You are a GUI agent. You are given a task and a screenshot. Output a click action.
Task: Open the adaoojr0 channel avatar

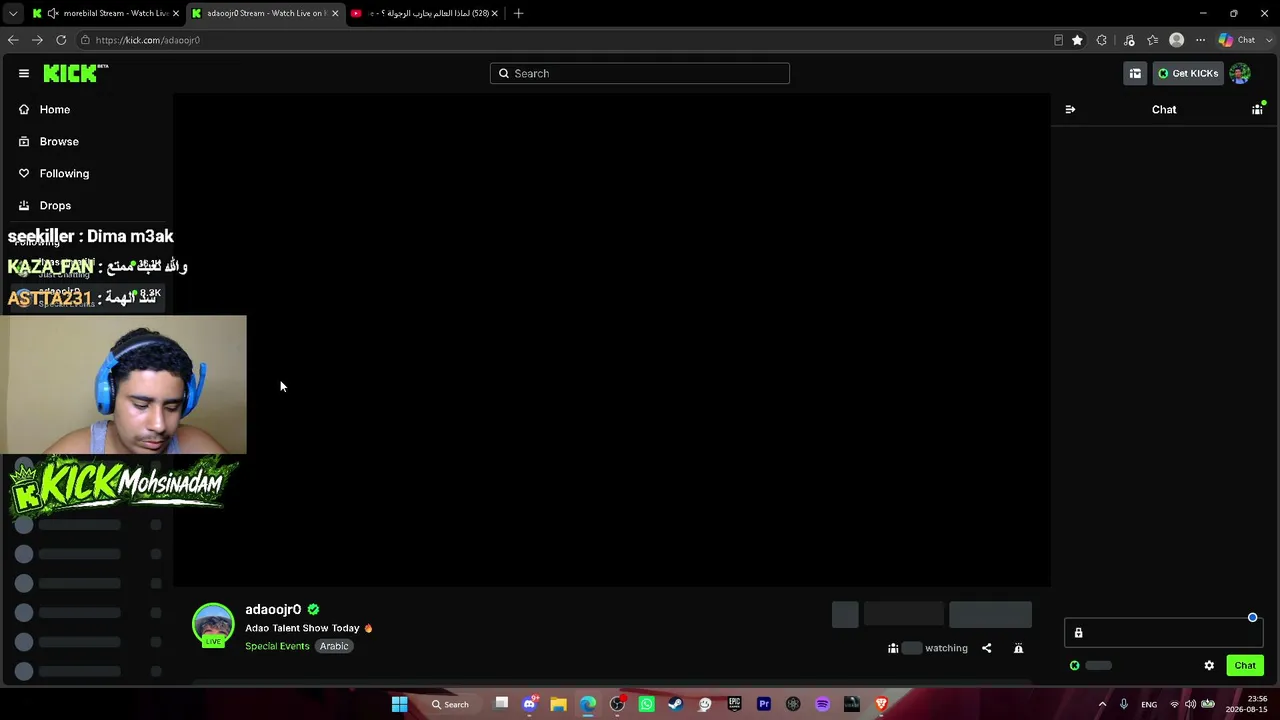tap(213, 624)
